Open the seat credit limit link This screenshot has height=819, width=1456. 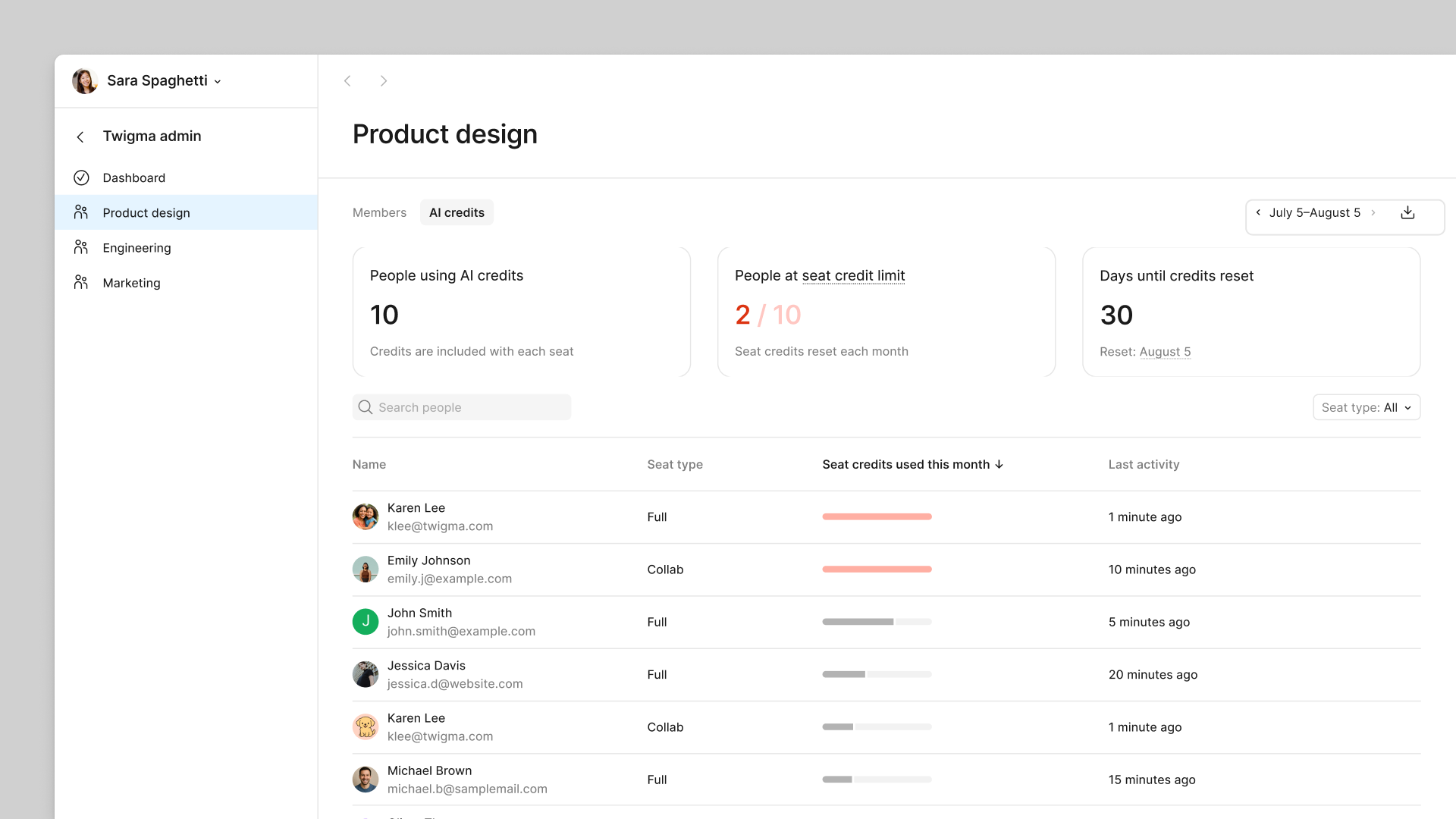pos(854,275)
